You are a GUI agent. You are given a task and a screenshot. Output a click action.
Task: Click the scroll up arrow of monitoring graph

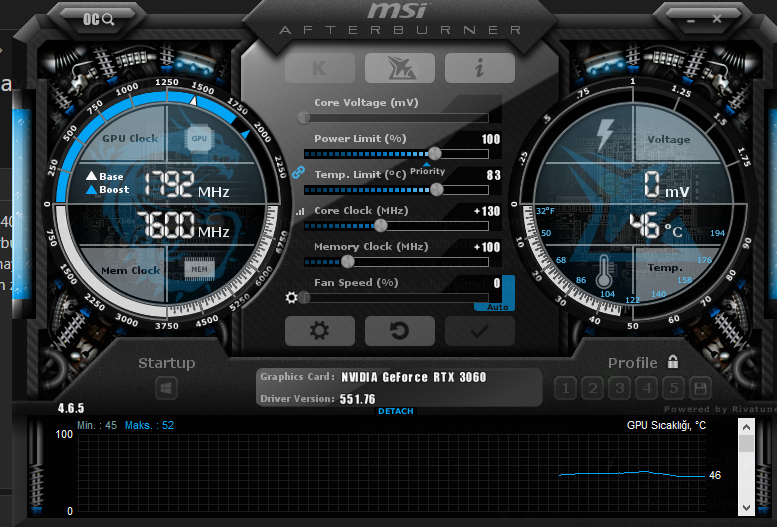tap(746, 427)
